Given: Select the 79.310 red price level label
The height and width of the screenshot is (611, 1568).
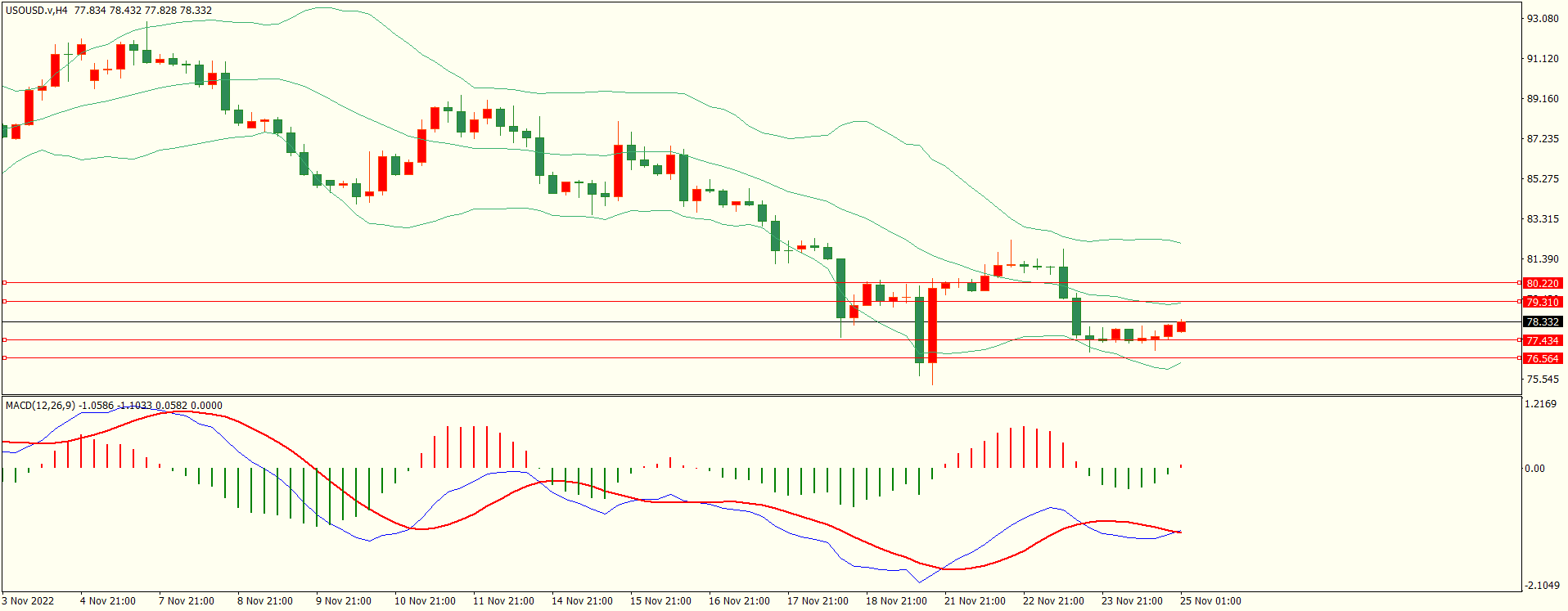Looking at the screenshot, I should (x=1542, y=302).
